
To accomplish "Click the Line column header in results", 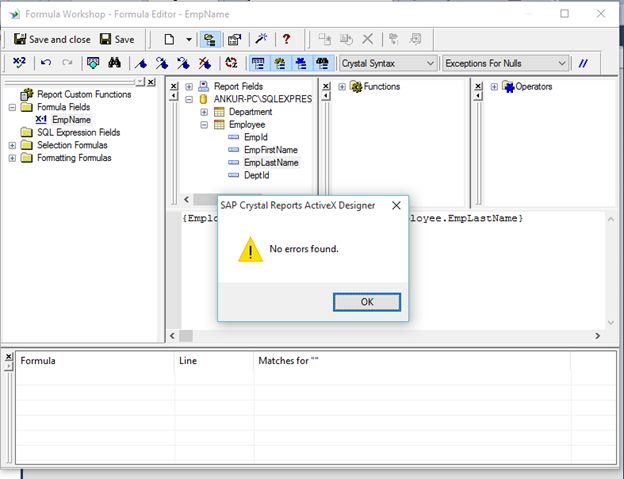I will coord(214,361).
